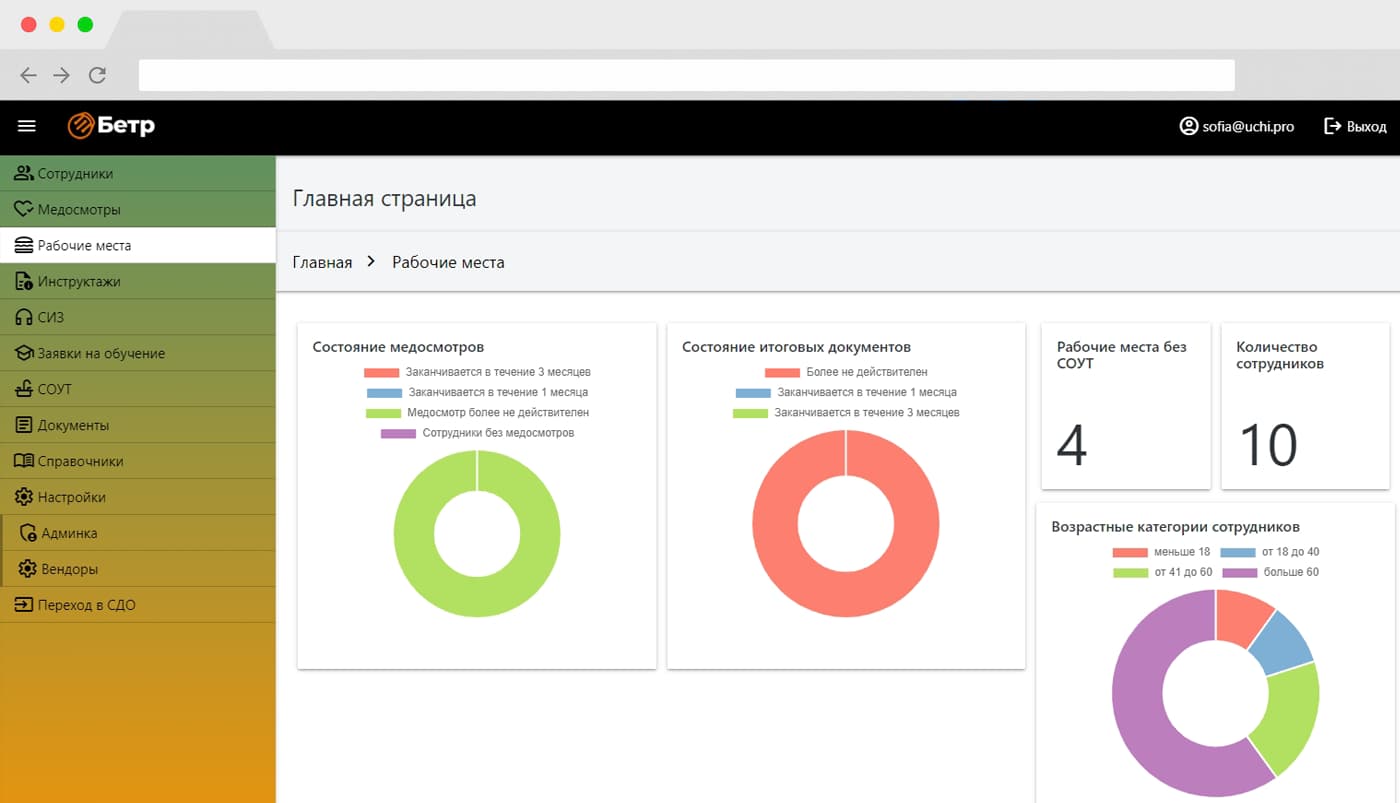Click the Инструктажи document icon
This screenshot has width=1400, height=803.
(24, 281)
